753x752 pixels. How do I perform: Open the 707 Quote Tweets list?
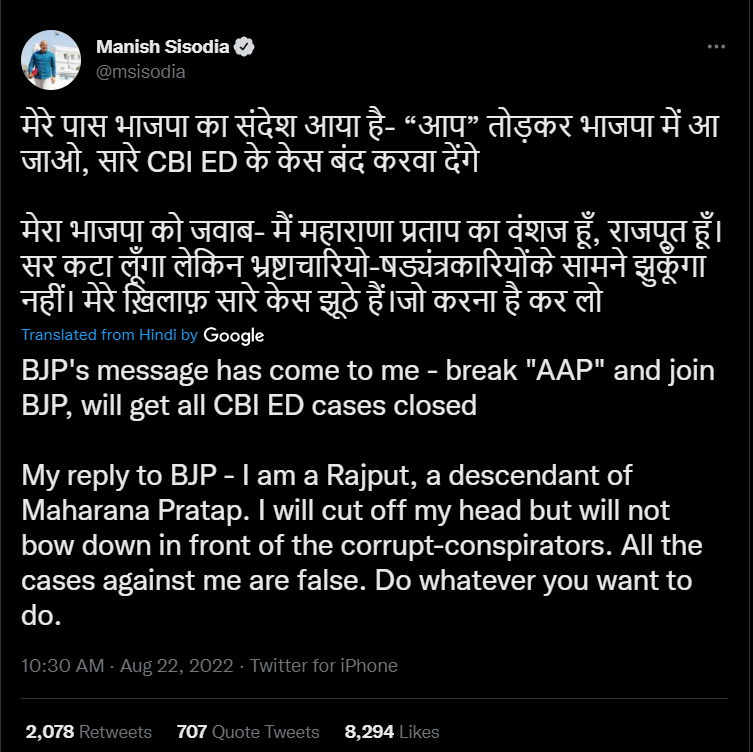pos(247,731)
